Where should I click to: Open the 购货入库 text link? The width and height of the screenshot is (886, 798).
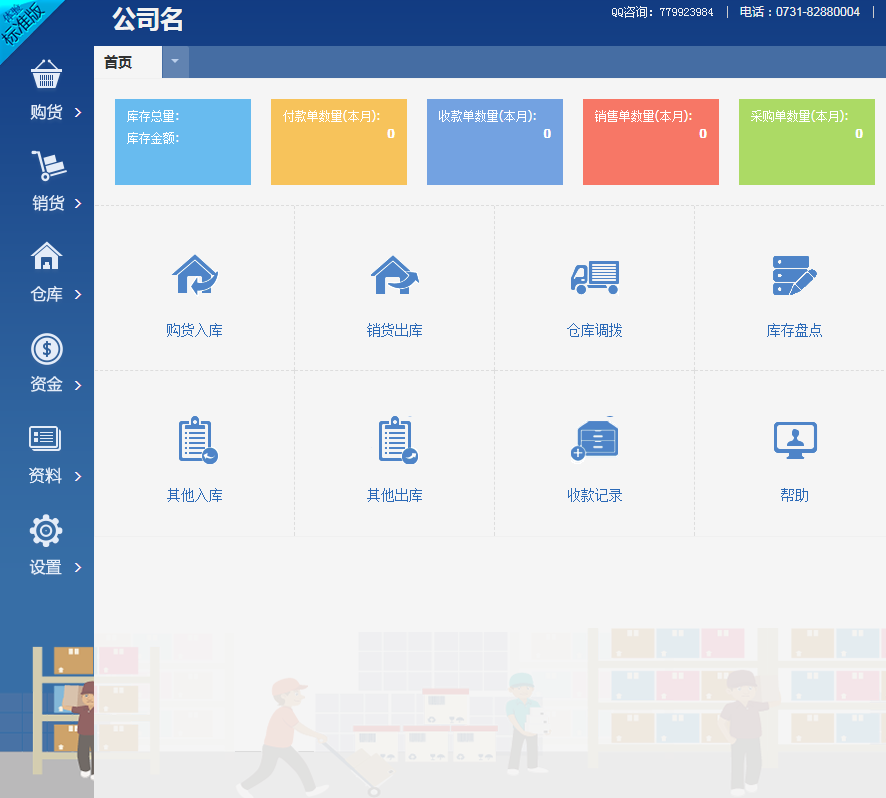tap(194, 330)
